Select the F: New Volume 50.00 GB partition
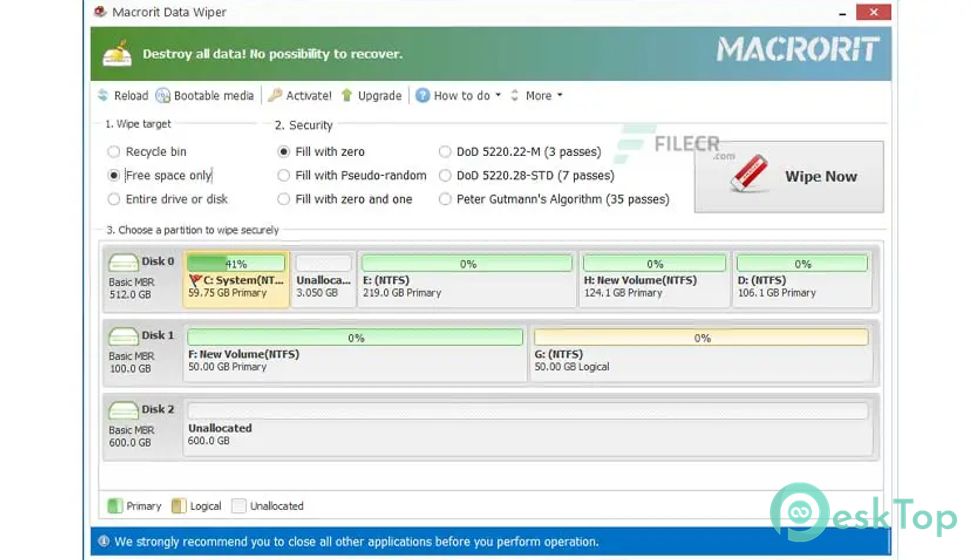 [x=355, y=353]
